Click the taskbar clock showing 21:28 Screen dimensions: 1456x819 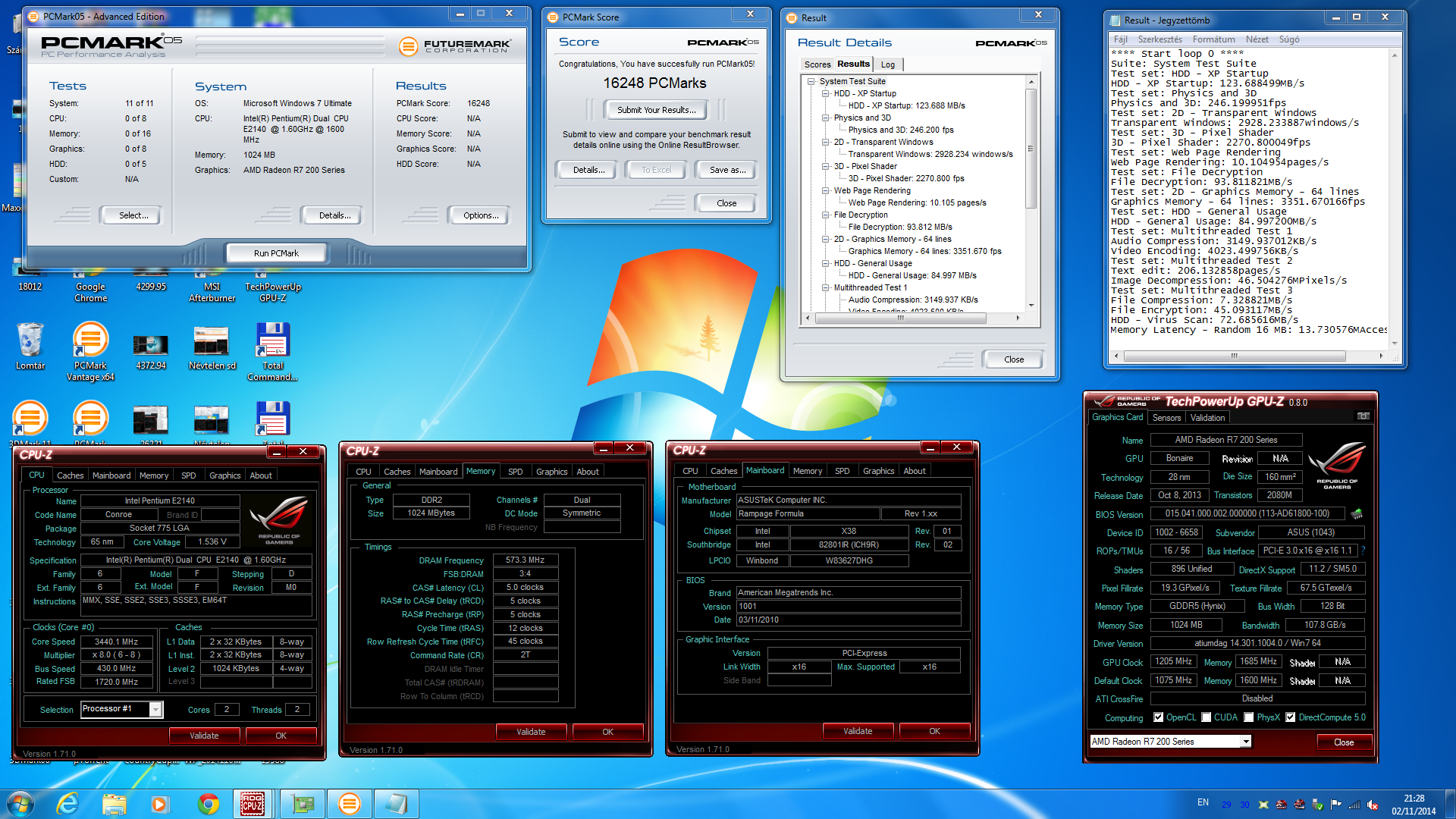[1414, 805]
